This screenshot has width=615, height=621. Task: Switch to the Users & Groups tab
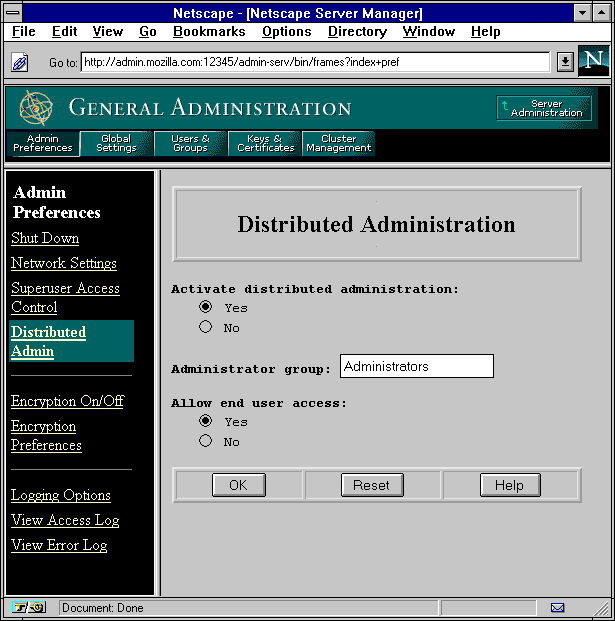tap(190, 143)
